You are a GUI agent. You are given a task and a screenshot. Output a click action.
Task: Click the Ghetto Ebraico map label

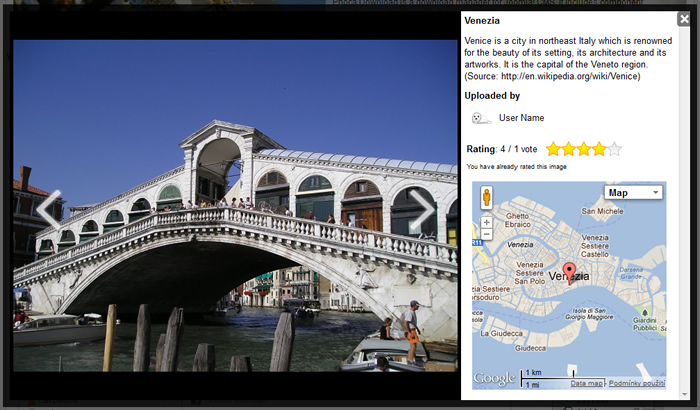[x=517, y=220]
